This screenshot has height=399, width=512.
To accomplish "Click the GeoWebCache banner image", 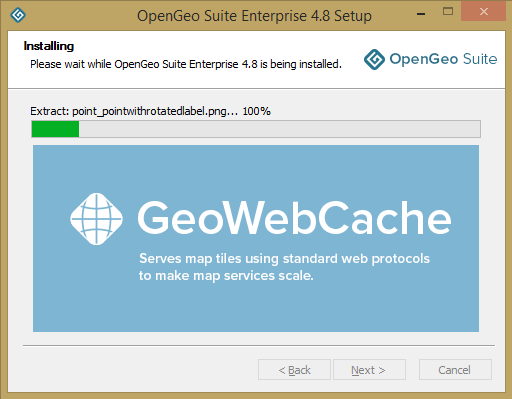I will click(x=256, y=238).
